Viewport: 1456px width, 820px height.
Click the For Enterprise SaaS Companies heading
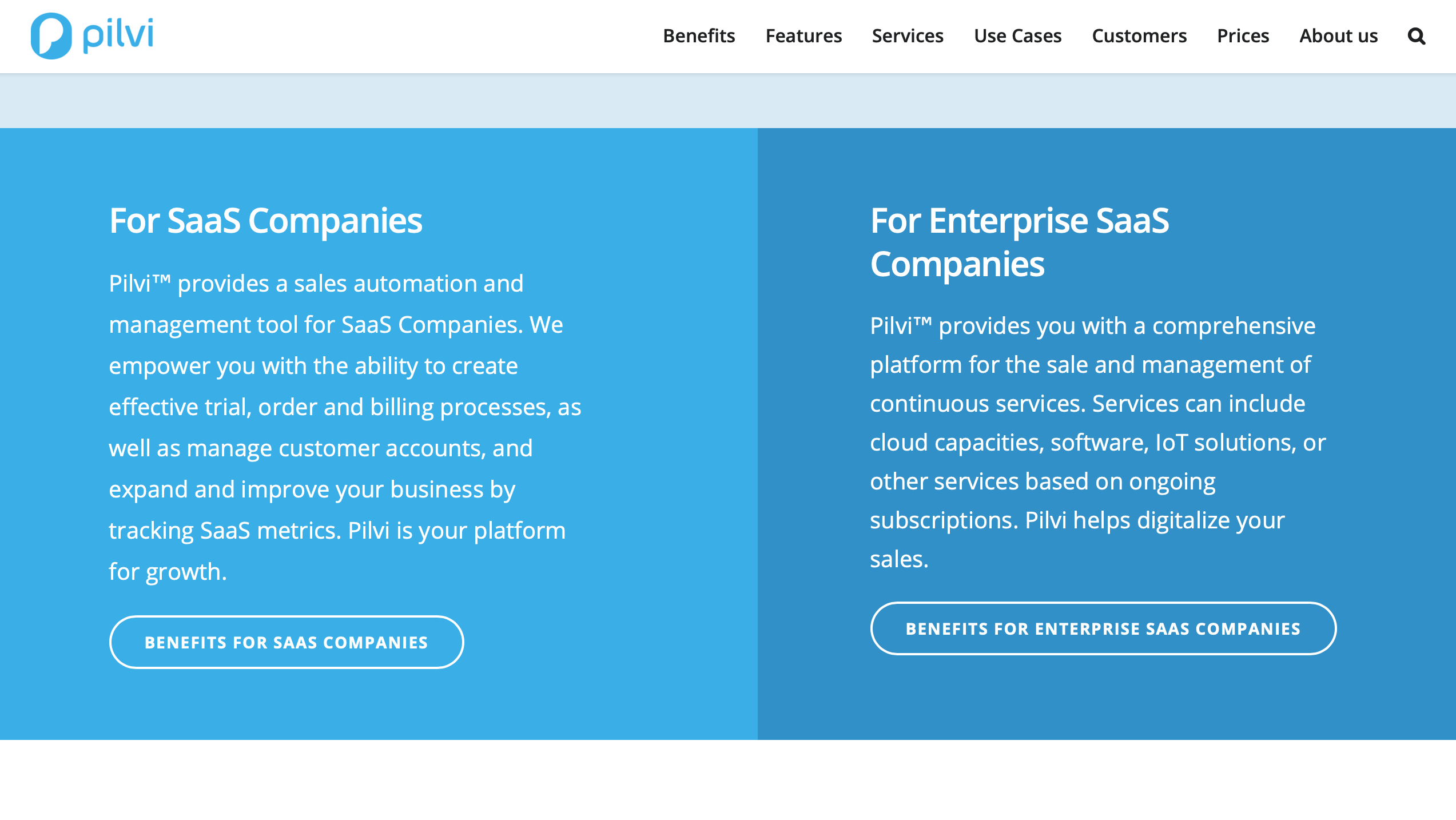(x=1020, y=242)
